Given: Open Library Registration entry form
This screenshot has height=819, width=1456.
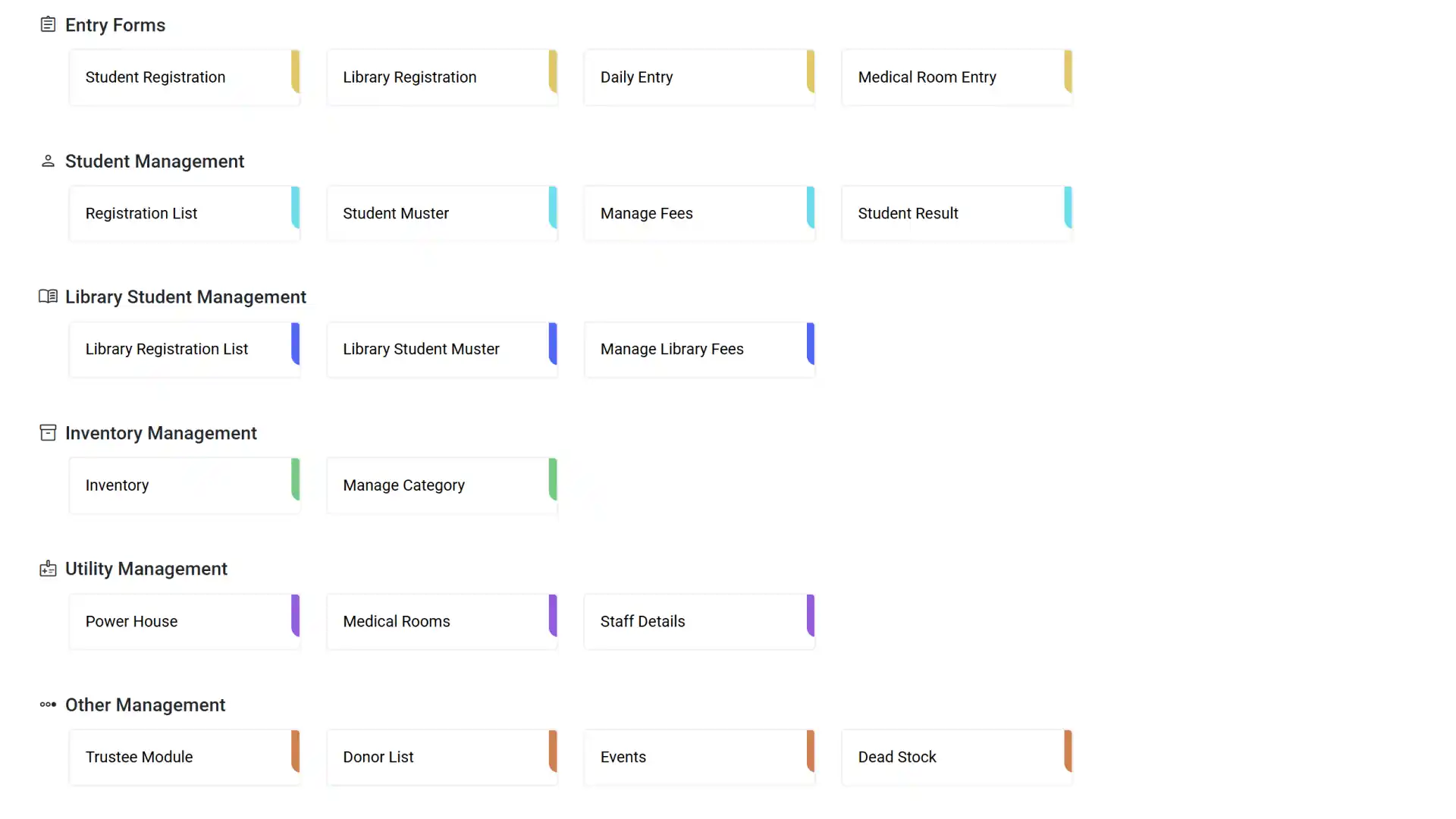Looking at the screenshot, I should pyautogui.click(x=441, y=77).
